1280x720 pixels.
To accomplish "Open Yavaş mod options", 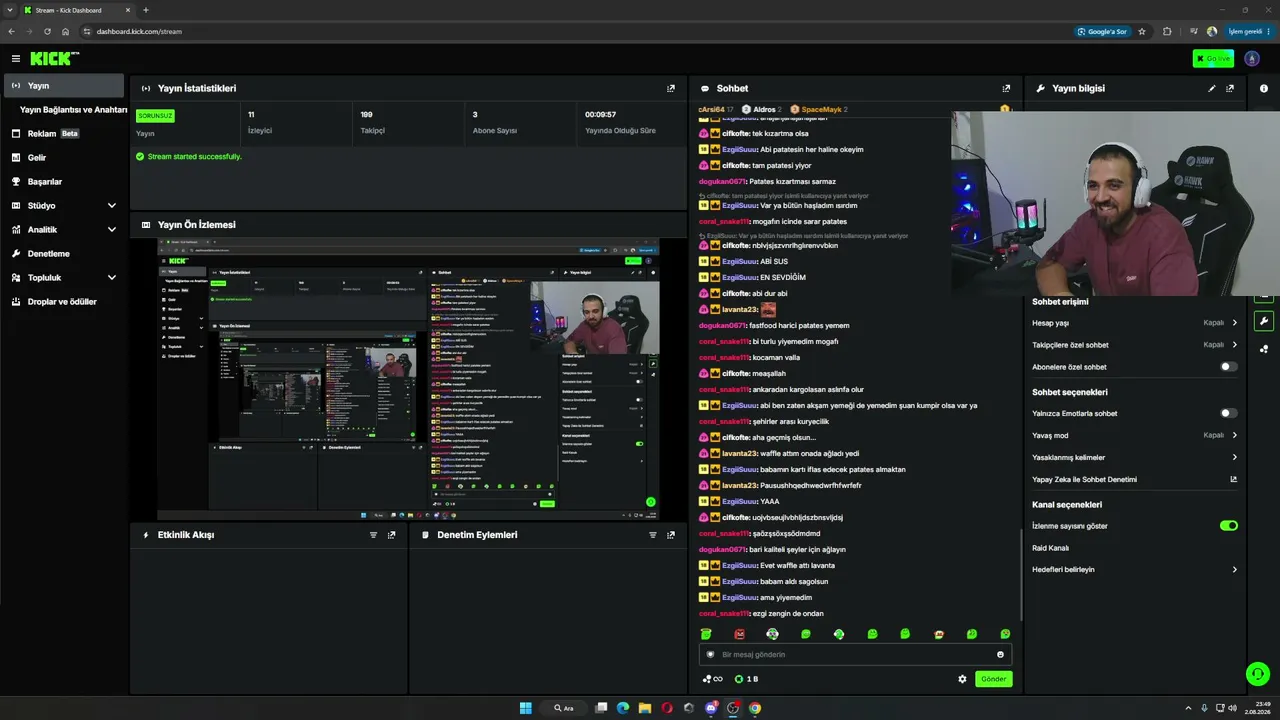I will click(1235, 435).
